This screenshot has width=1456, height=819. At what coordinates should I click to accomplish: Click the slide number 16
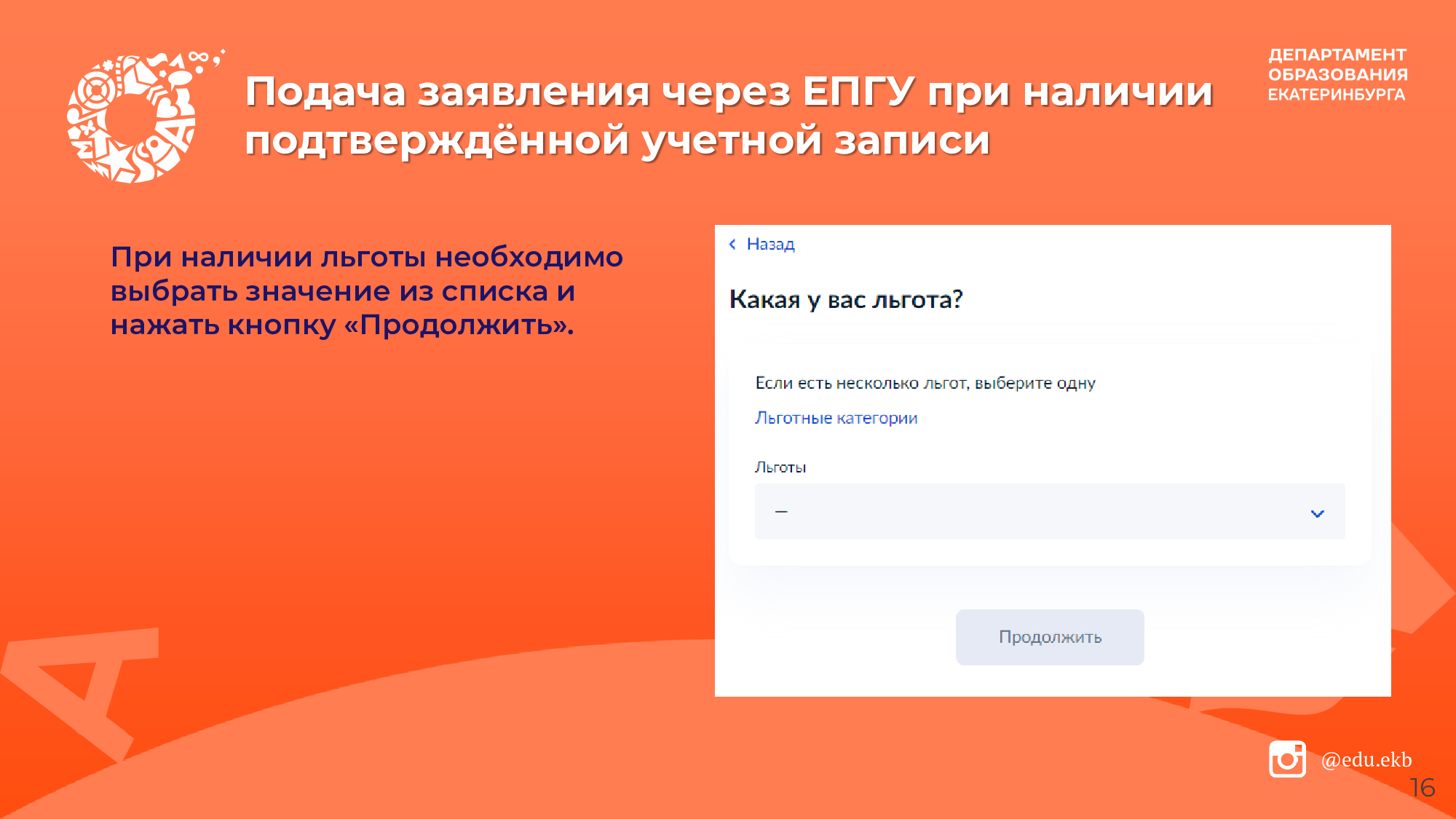coord(1422,788)
